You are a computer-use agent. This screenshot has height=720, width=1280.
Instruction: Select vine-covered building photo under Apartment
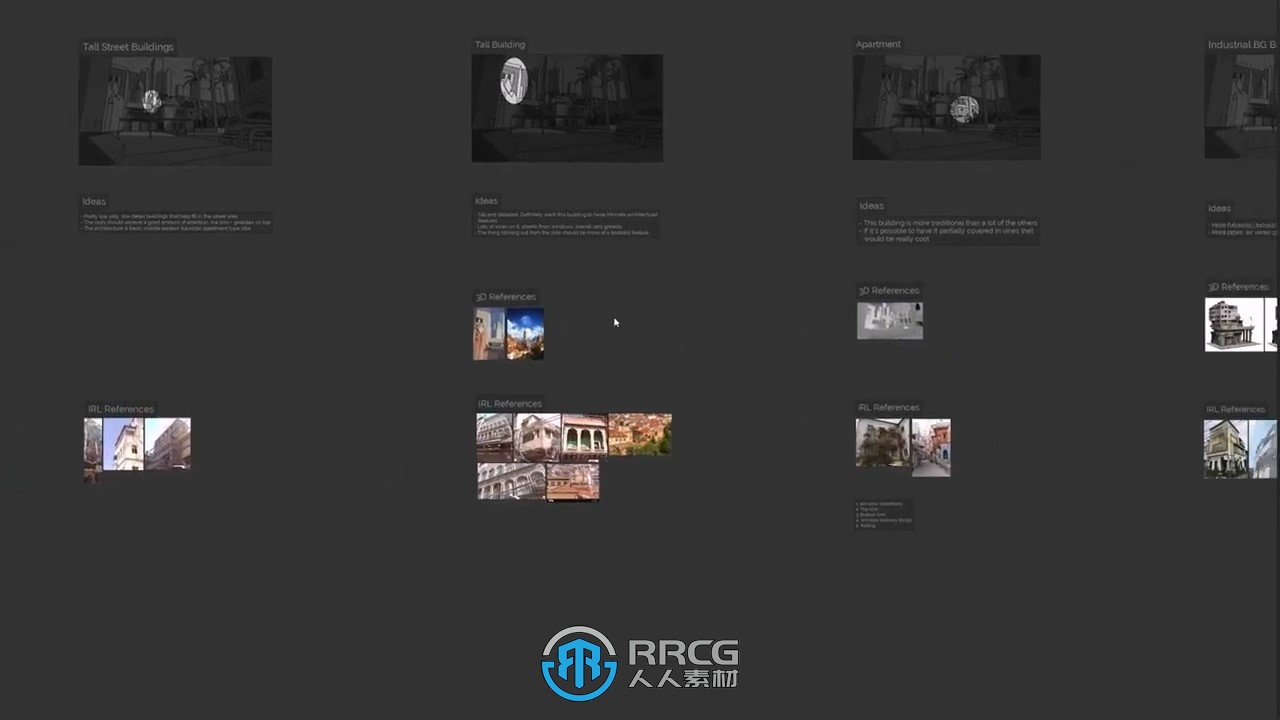click(x=883, y=443)
